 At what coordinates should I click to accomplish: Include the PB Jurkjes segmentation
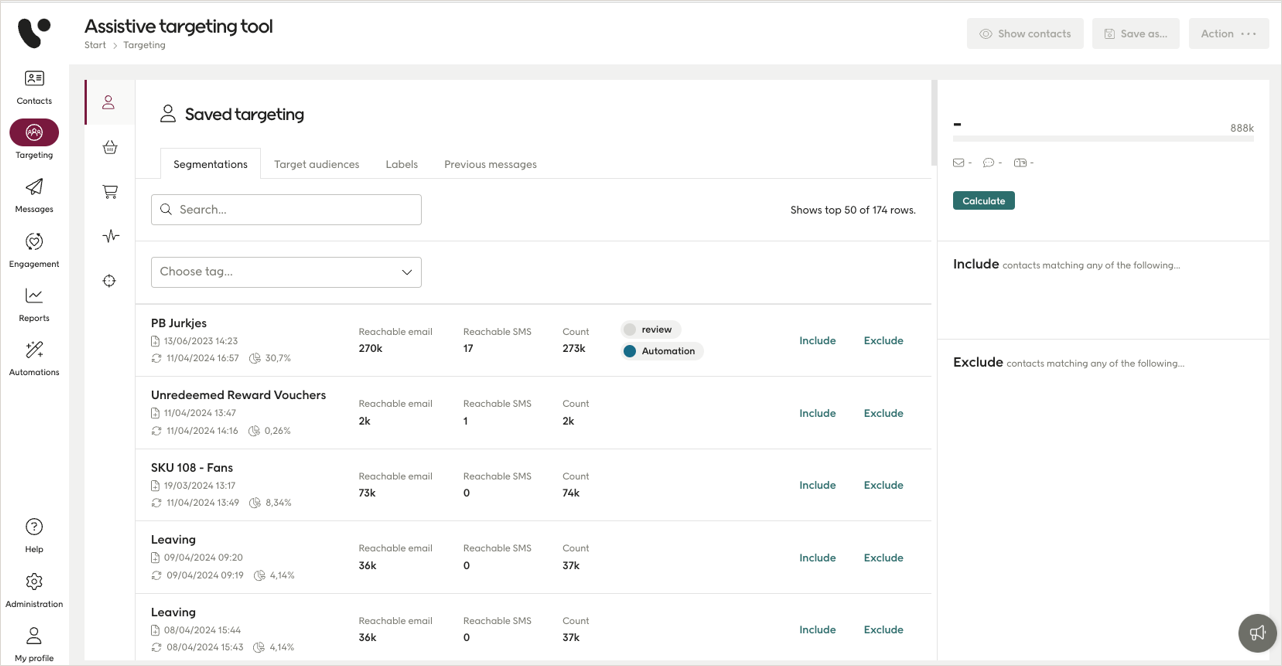817,340
